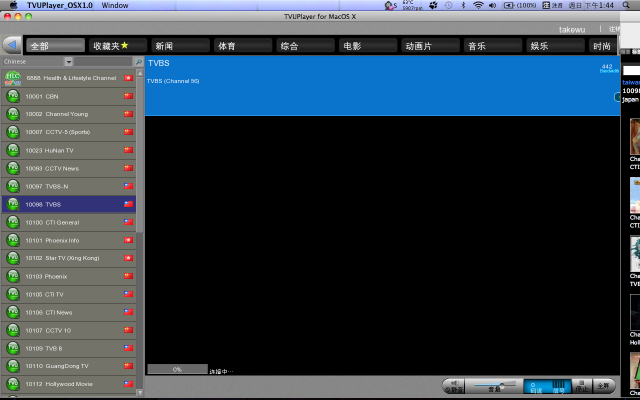
Task: Open the Apple menu
Action: [13, 5]
